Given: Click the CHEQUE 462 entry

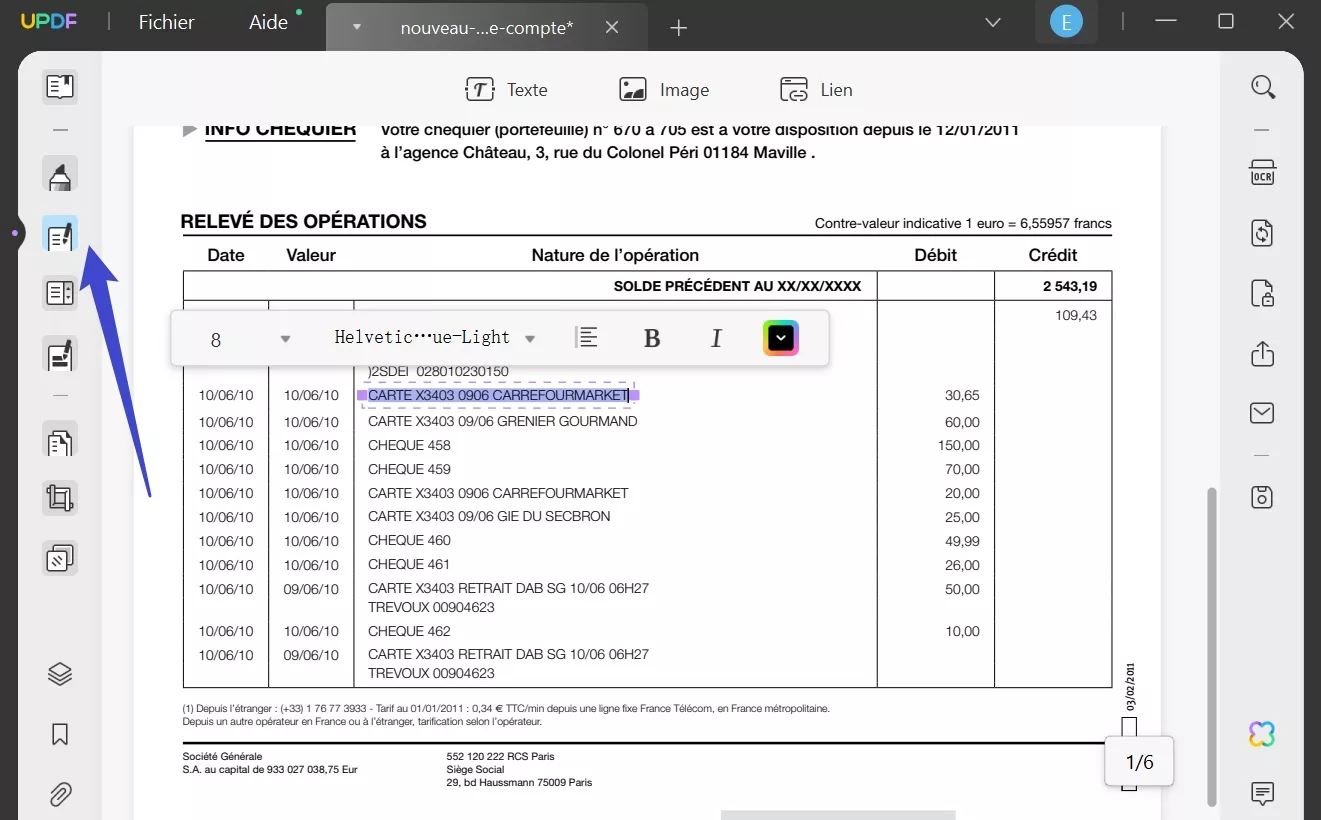Looking at the screenshot, I should click(409, 631).
